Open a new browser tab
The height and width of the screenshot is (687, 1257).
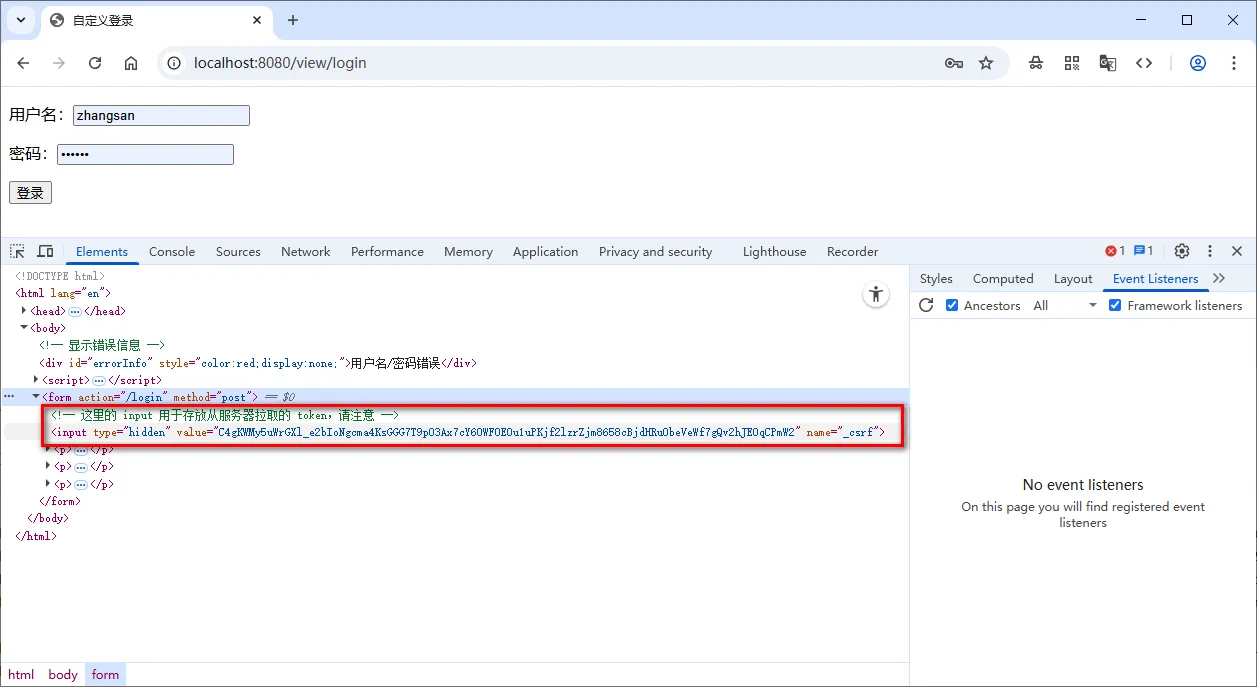click(x=293, y=20)
